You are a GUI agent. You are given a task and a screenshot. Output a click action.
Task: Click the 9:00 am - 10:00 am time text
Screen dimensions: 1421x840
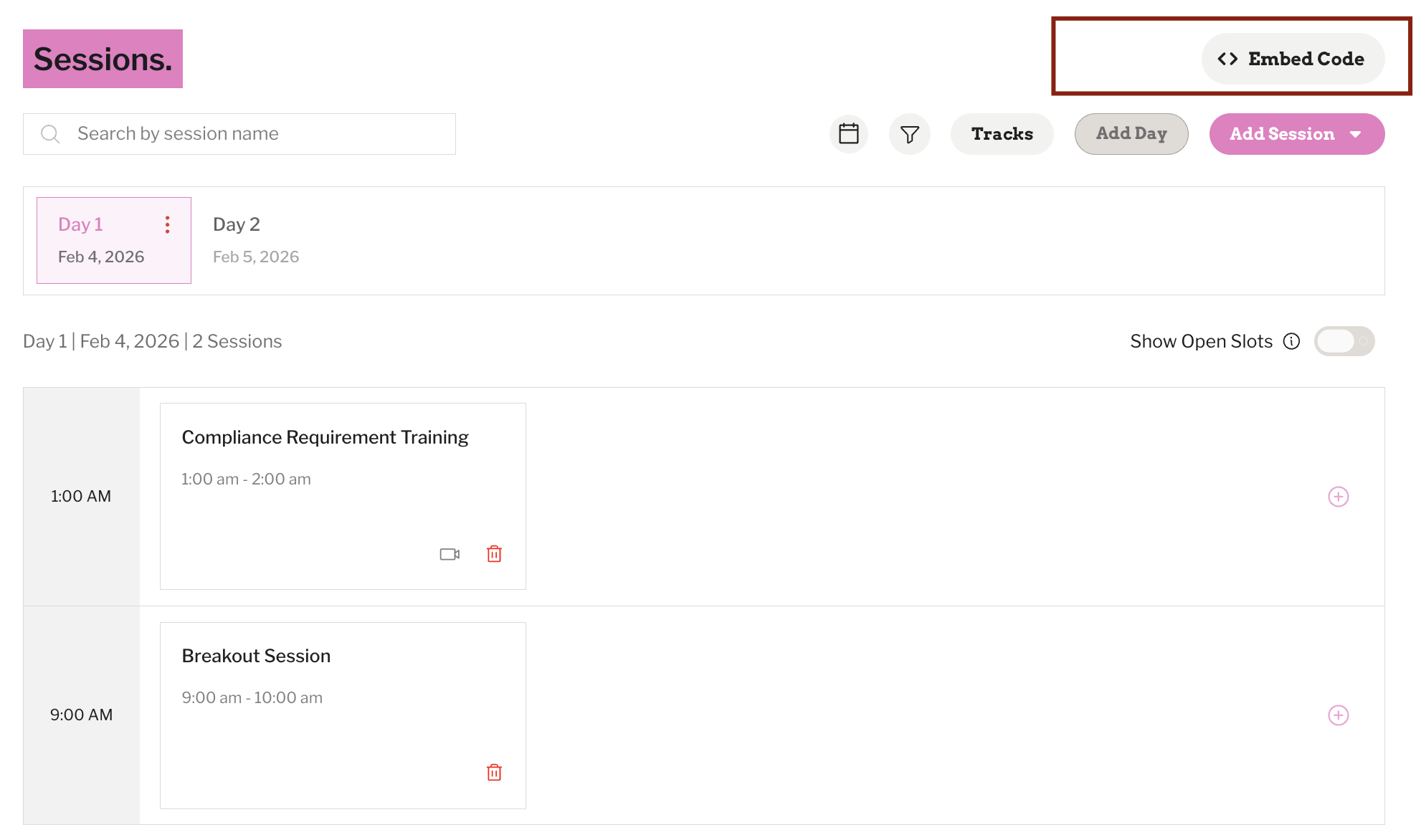[x=252, y=697]
